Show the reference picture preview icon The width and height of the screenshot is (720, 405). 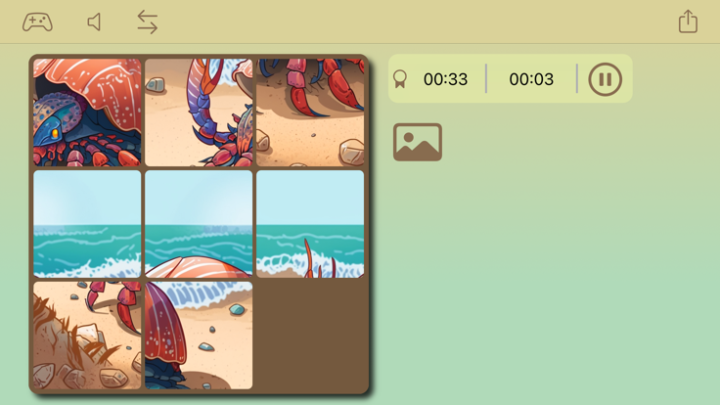click(x=417, y=142)
